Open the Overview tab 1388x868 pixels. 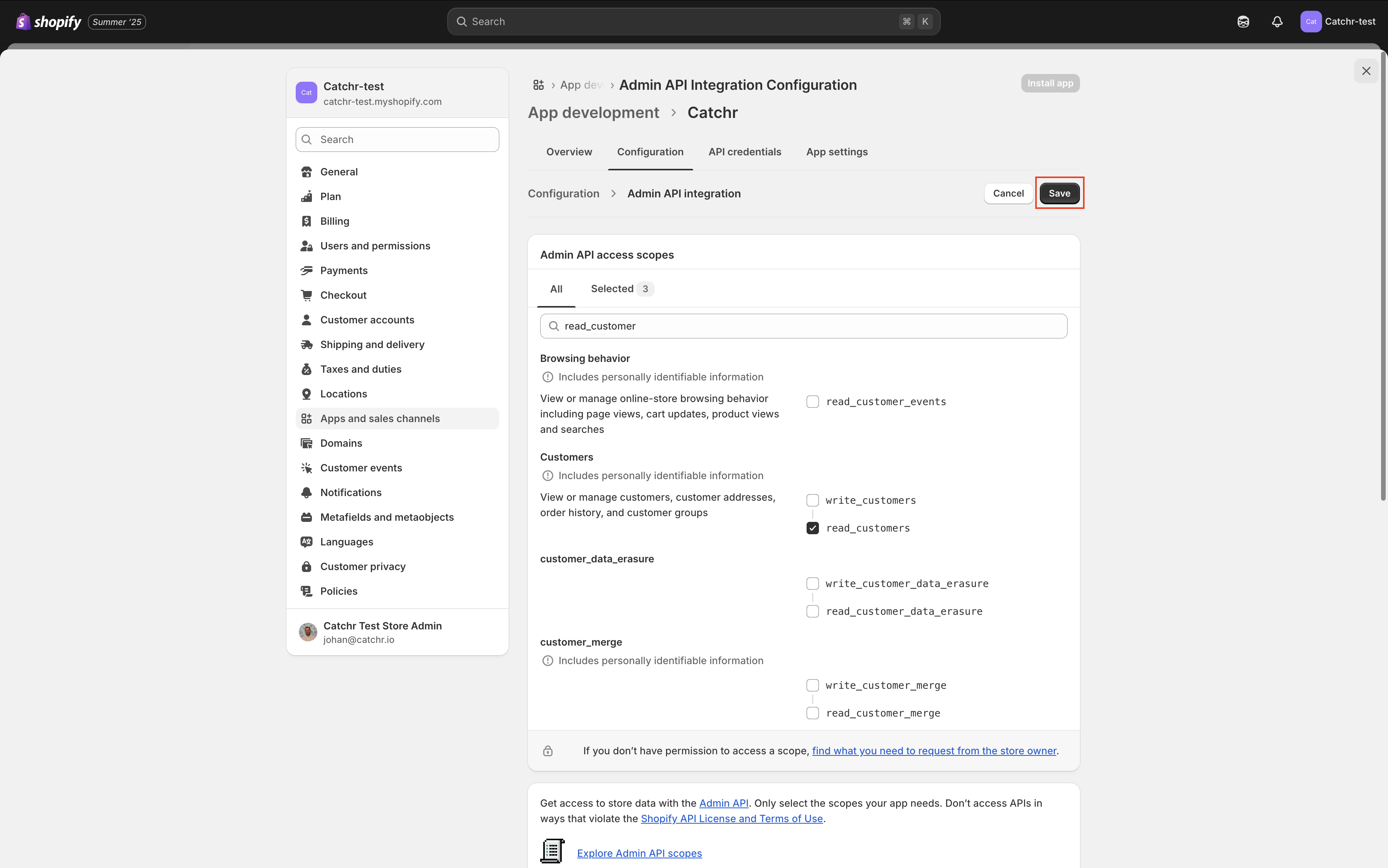pos(569,151)
